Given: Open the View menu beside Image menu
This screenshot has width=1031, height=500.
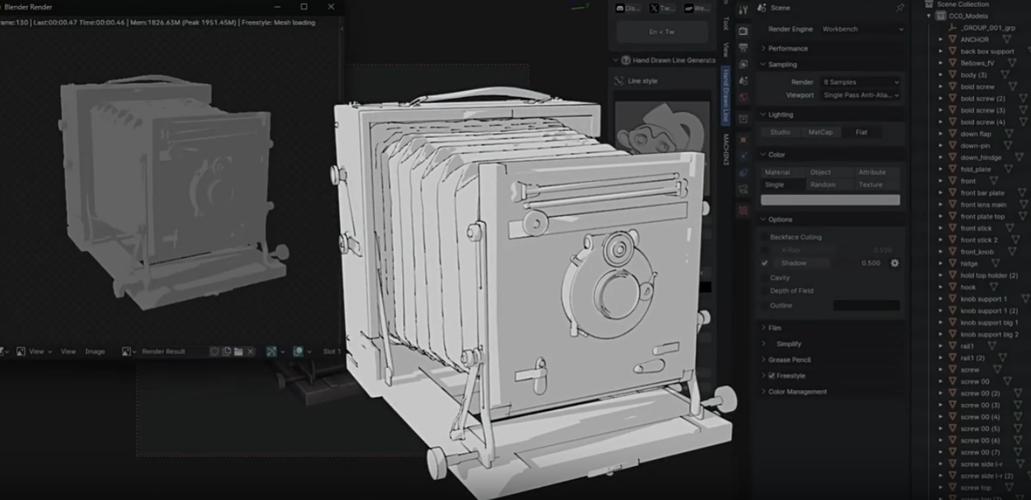Looking at the screenshot, I should [68, 352].
